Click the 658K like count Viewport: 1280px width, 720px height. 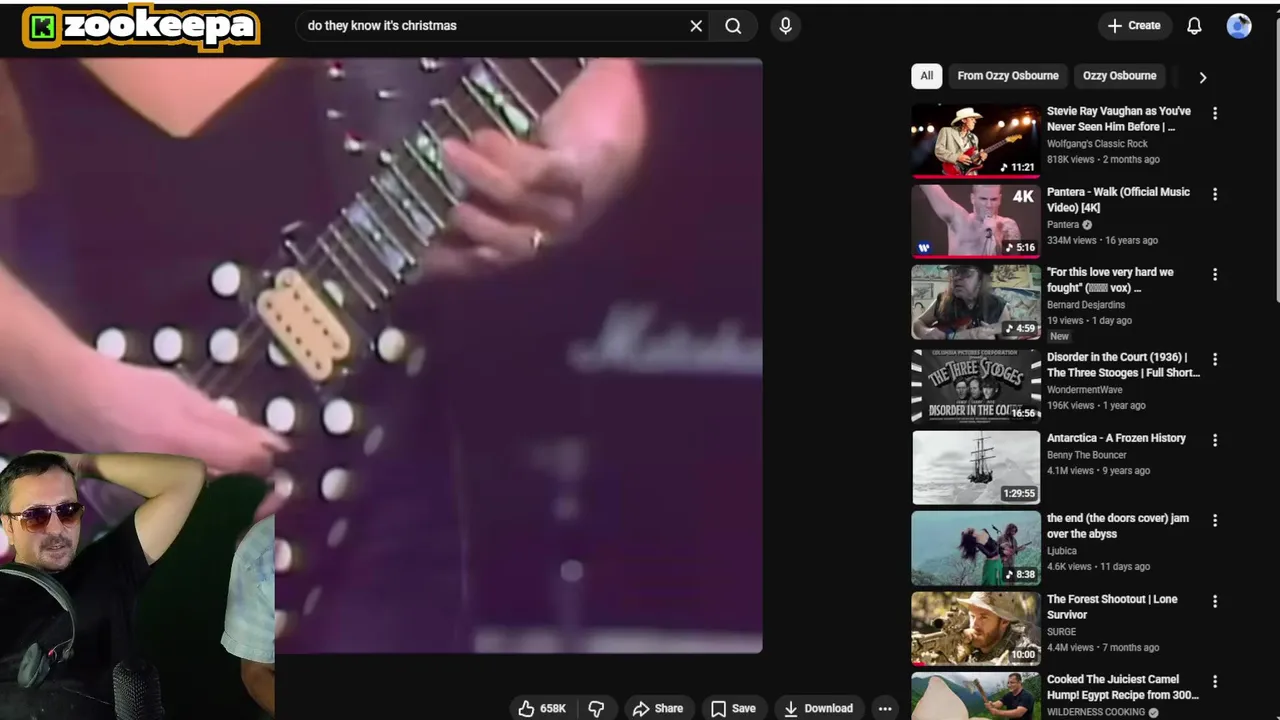[553, 708]
